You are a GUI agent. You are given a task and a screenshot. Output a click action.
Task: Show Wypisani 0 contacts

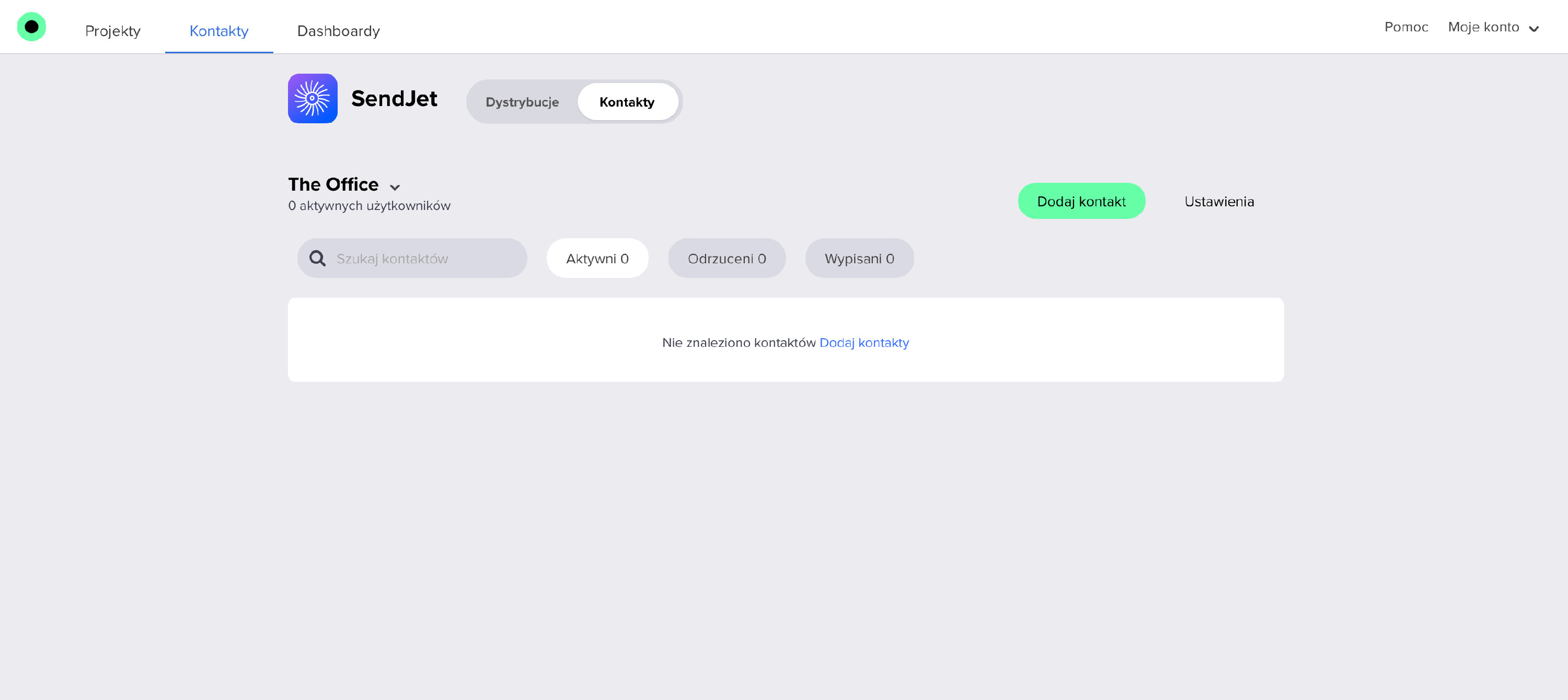(858, 259)
